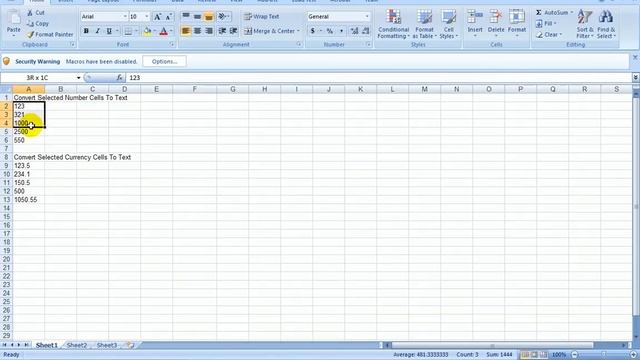This screenshot has width=640, height=360.
Task: Copy the selected cells
Action: 38,24
